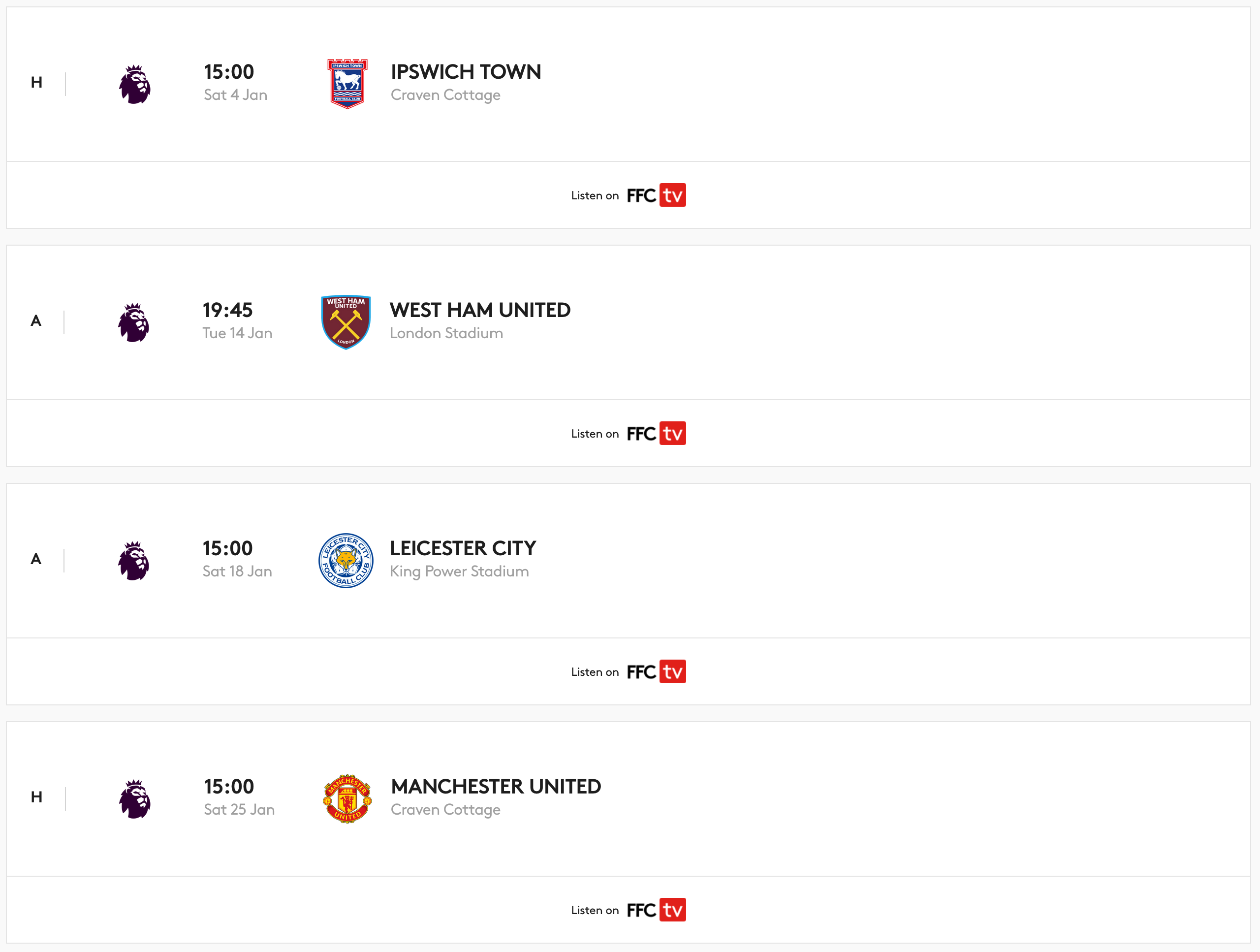Image resolution: width=1260 pixels, height=952 pixels.
Task: Select the LEICESTER CITY fixture title
Action: [463, 548]
